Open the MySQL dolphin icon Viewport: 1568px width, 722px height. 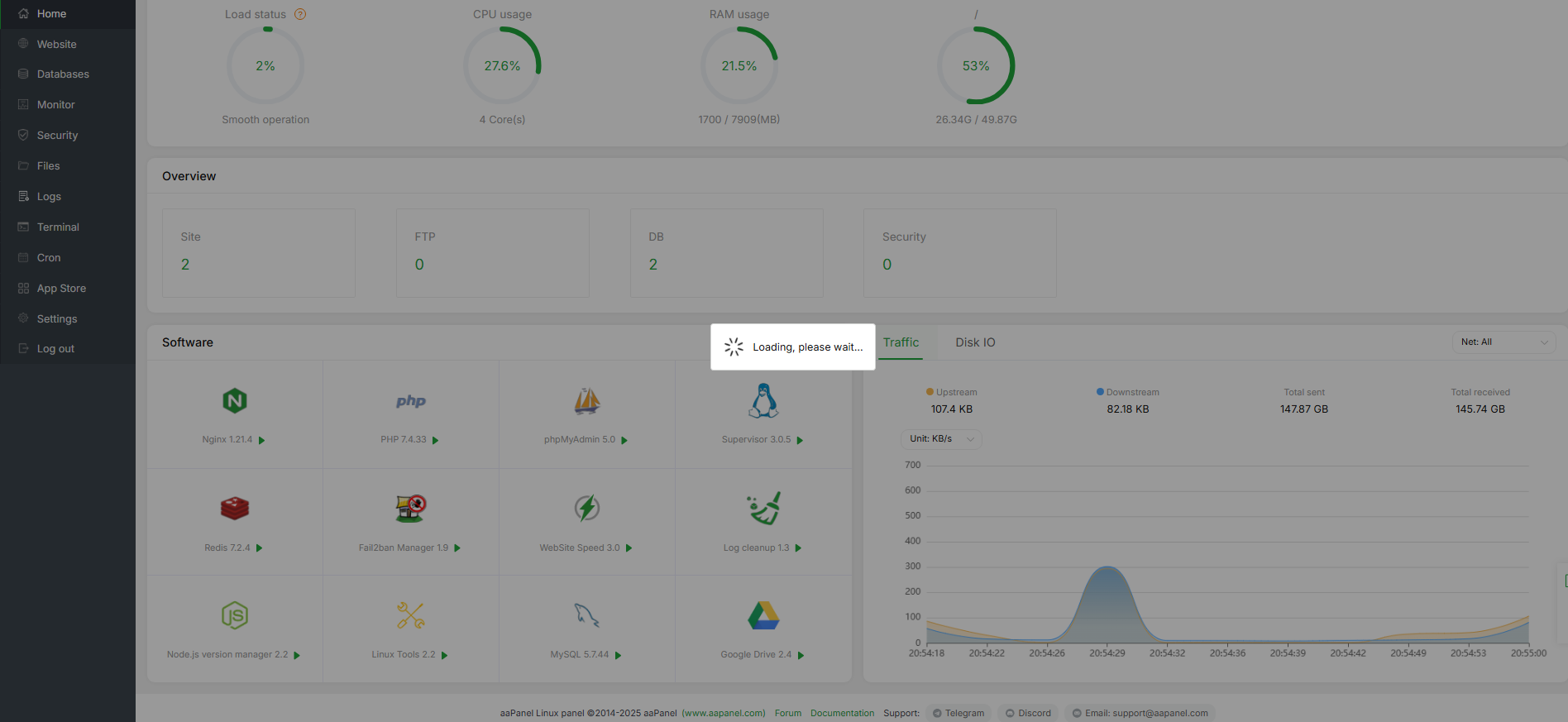point(586,615)
